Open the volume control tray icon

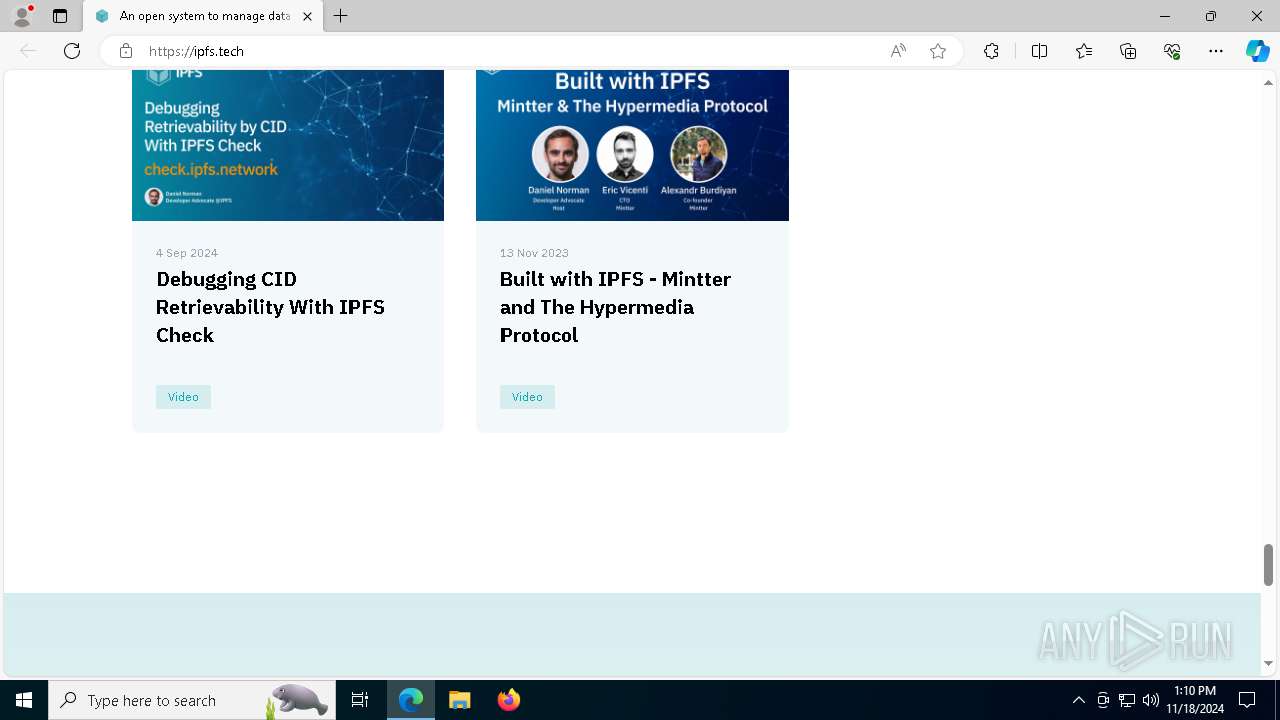1151,700
